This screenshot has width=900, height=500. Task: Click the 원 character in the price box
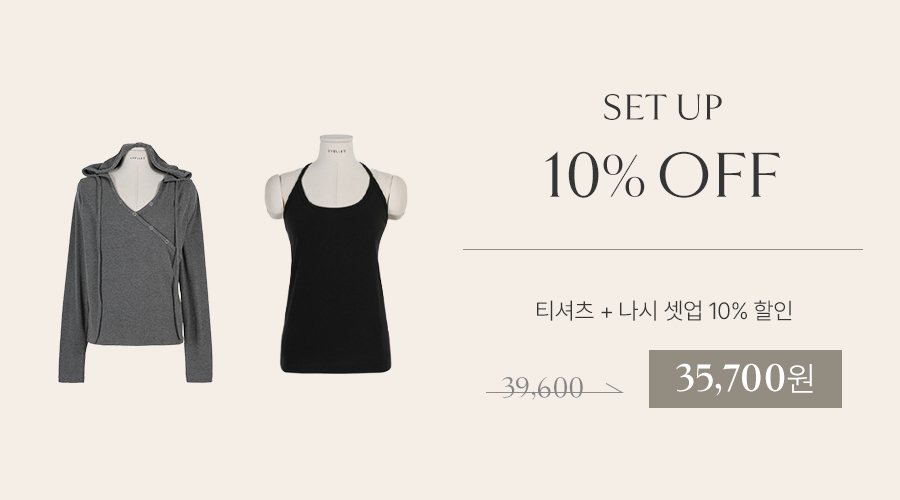801,379
